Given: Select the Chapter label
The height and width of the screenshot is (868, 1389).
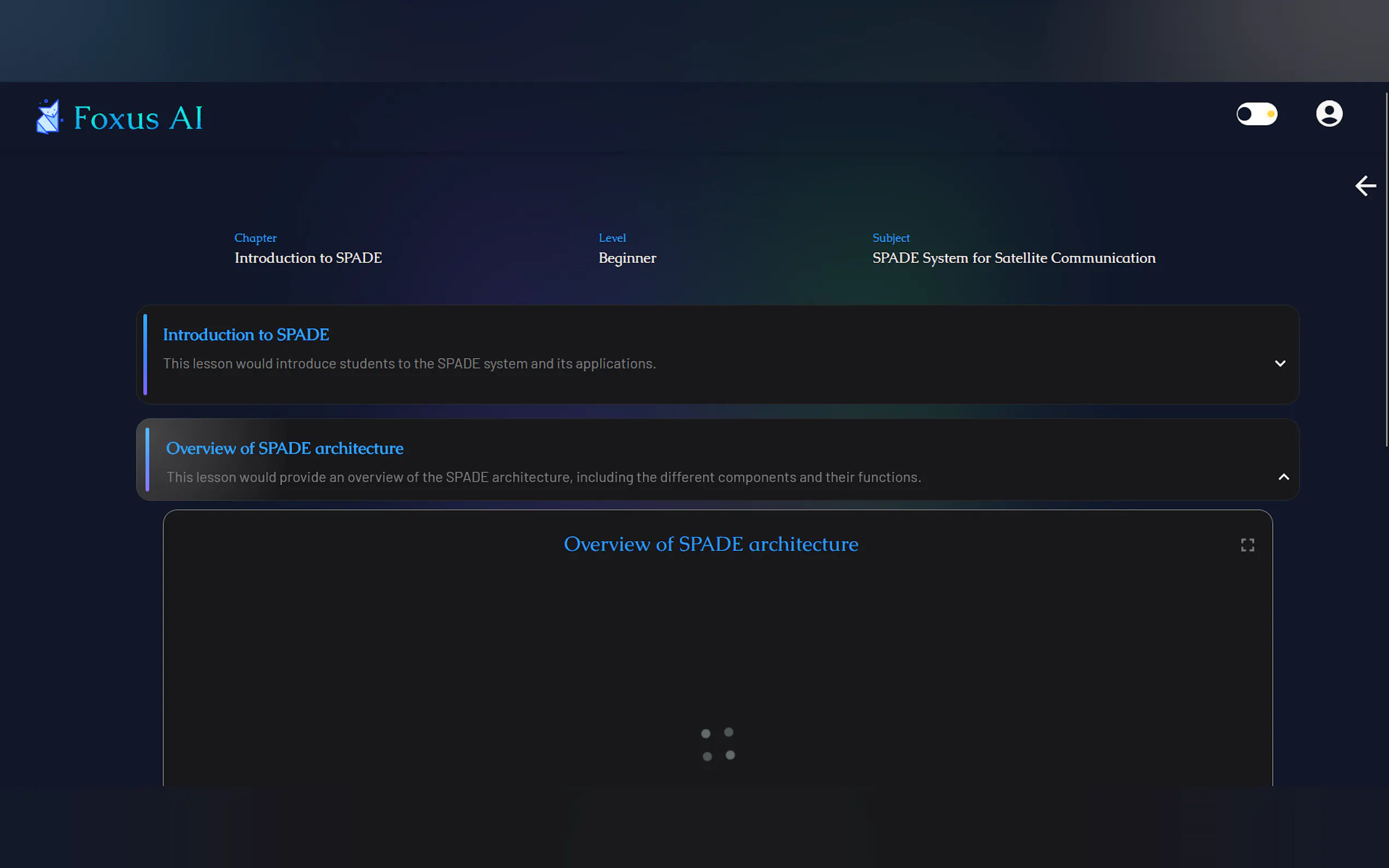Looking at the screenshot, I should pyautogui.click(x=255, y=238).
